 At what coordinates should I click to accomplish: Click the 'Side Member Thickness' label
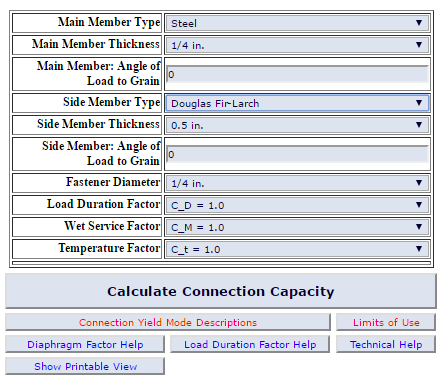(x=99, y=124)
